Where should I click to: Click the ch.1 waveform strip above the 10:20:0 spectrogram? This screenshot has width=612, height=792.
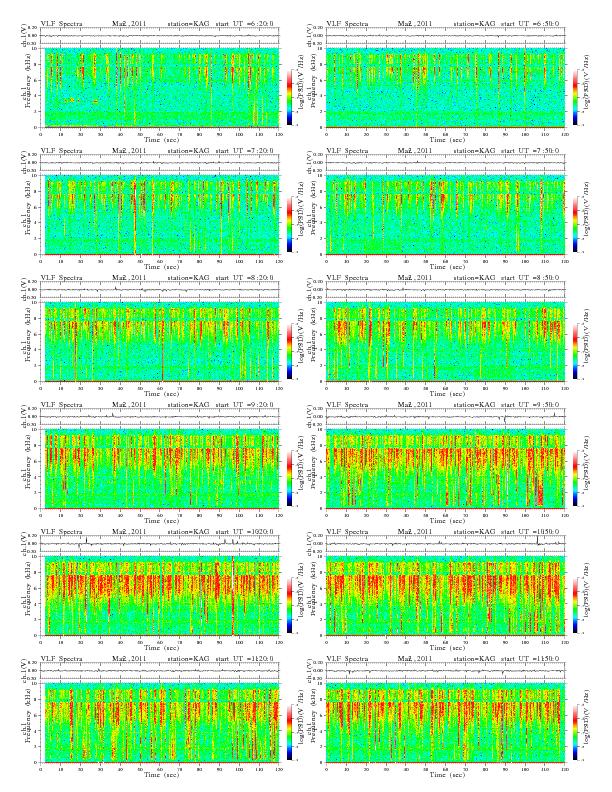pyautogui.click(x=160, y=544)
